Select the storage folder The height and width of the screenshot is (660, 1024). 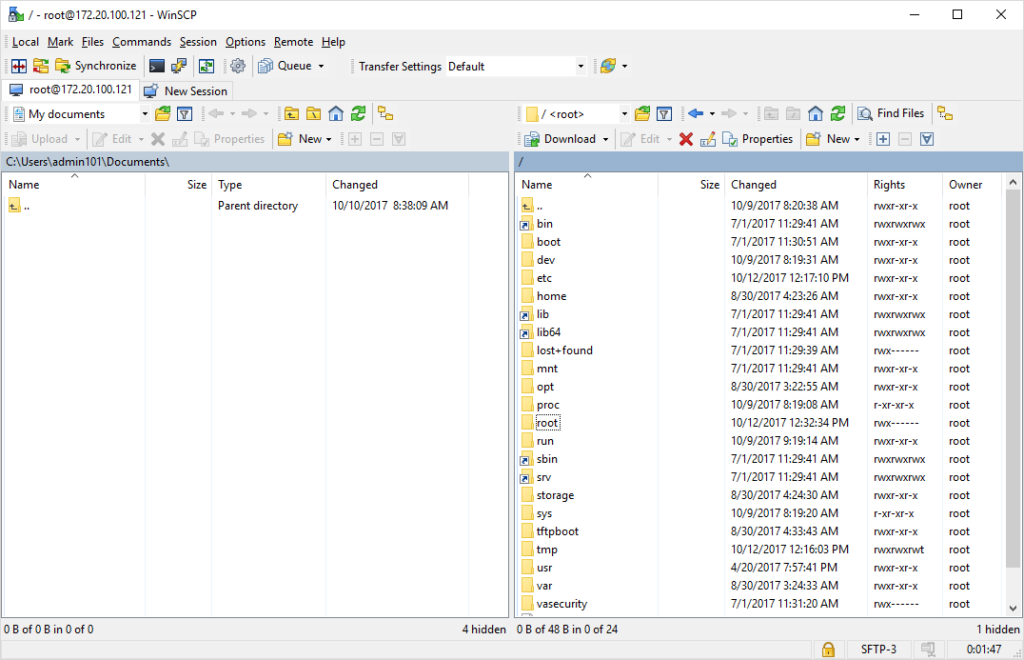(555, 495)
